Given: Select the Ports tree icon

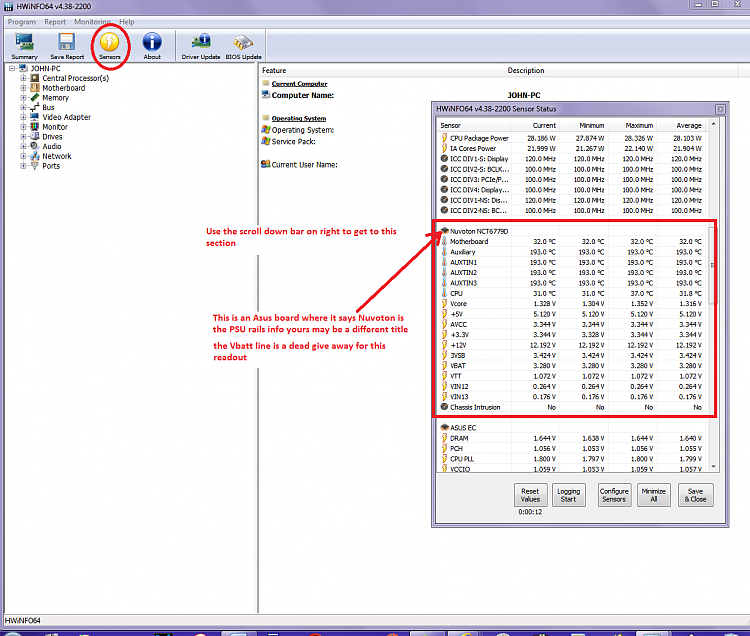Looking at the screenshot, I should point(34,165).
